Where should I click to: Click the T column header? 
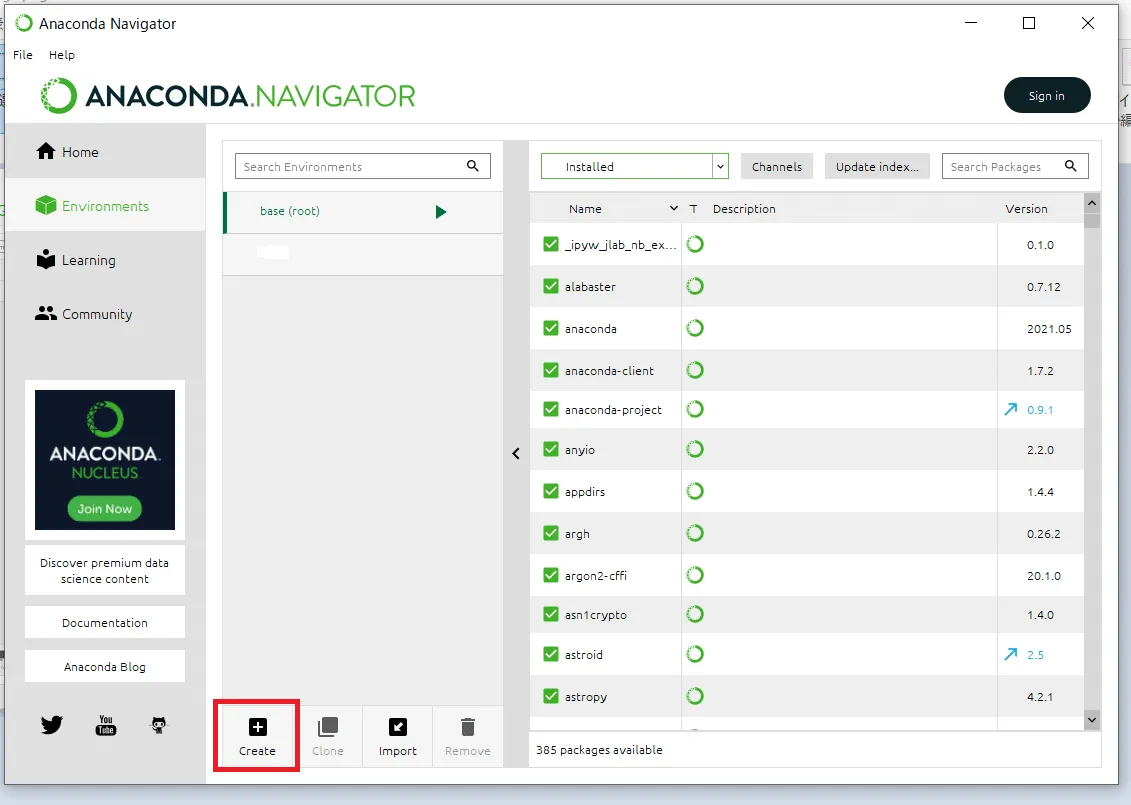pos(693,208)
